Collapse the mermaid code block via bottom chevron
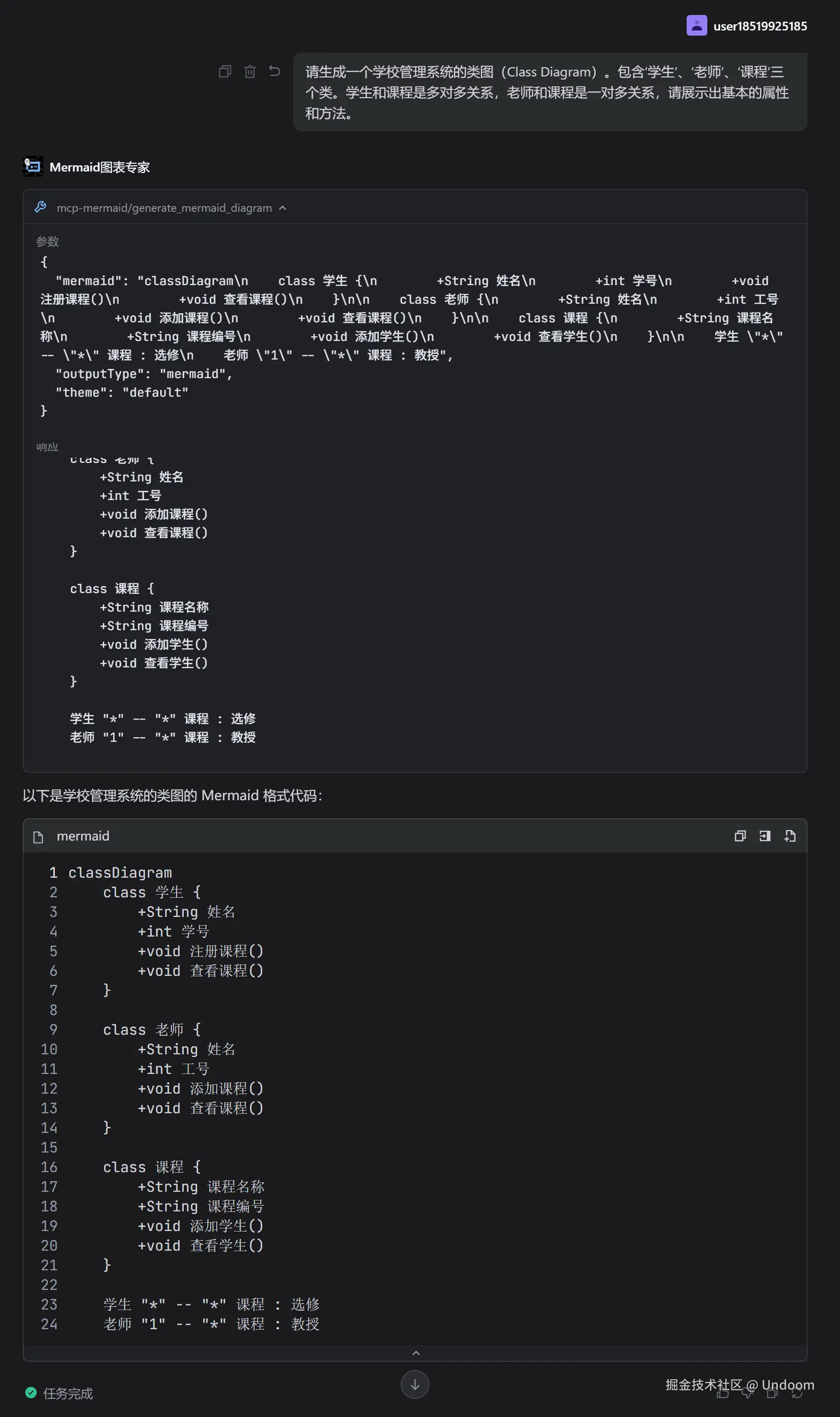 click(x=416, y=1353)
